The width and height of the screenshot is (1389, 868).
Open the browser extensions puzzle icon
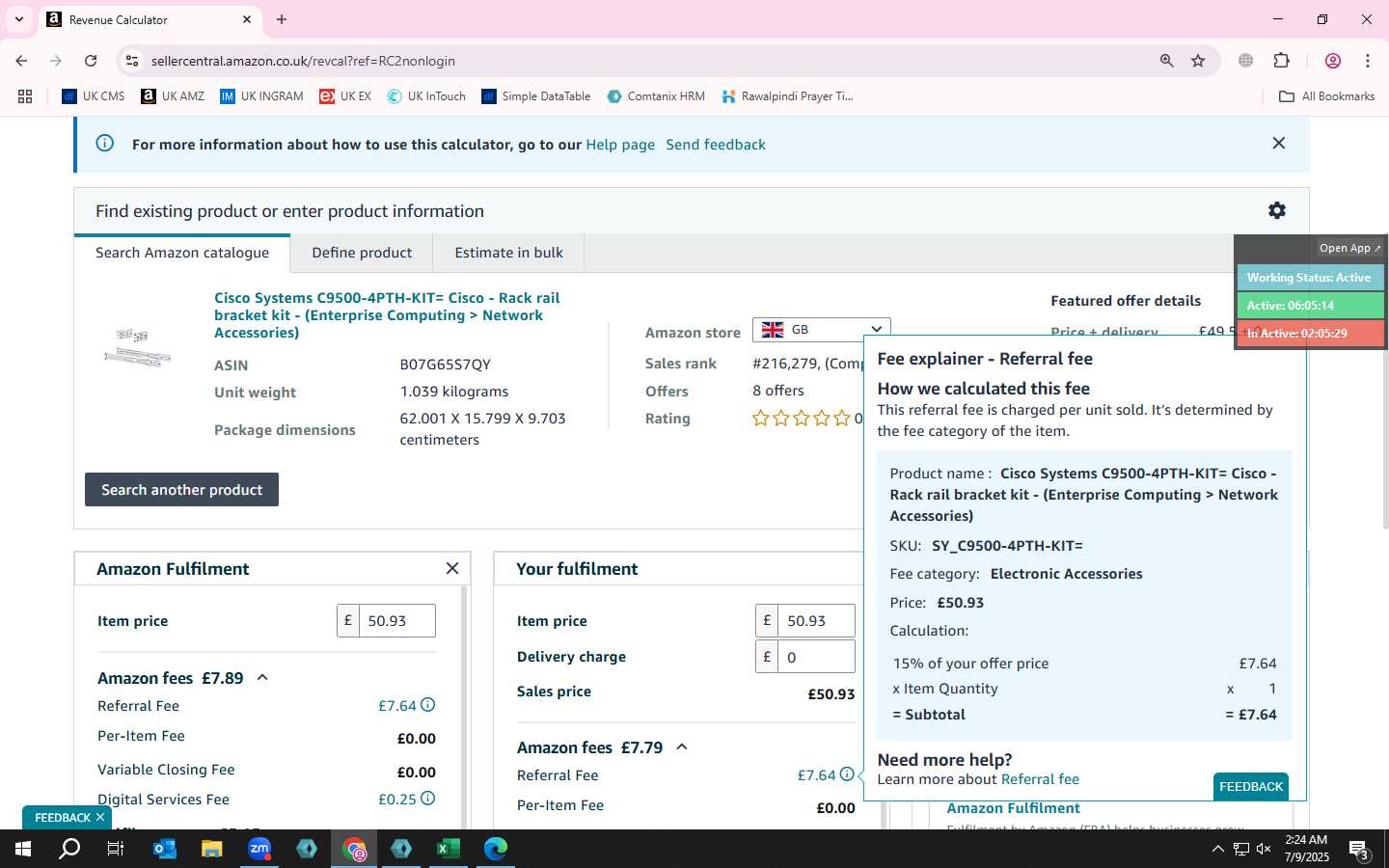point(1282,61)
